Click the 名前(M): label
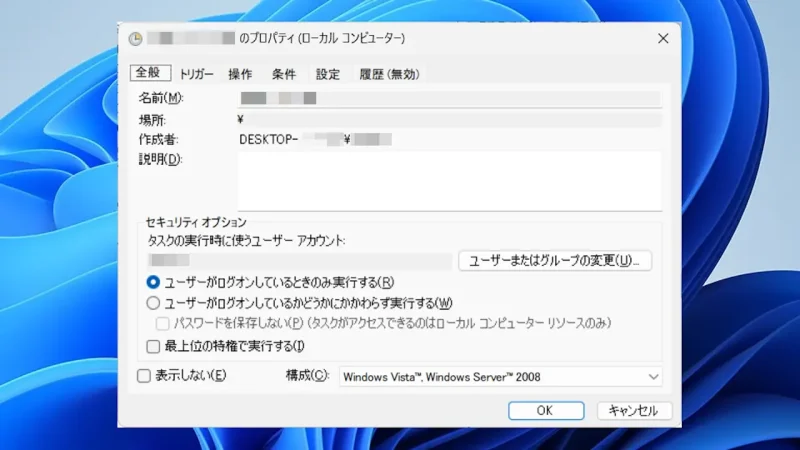800x450 pixels. point(161,98)
